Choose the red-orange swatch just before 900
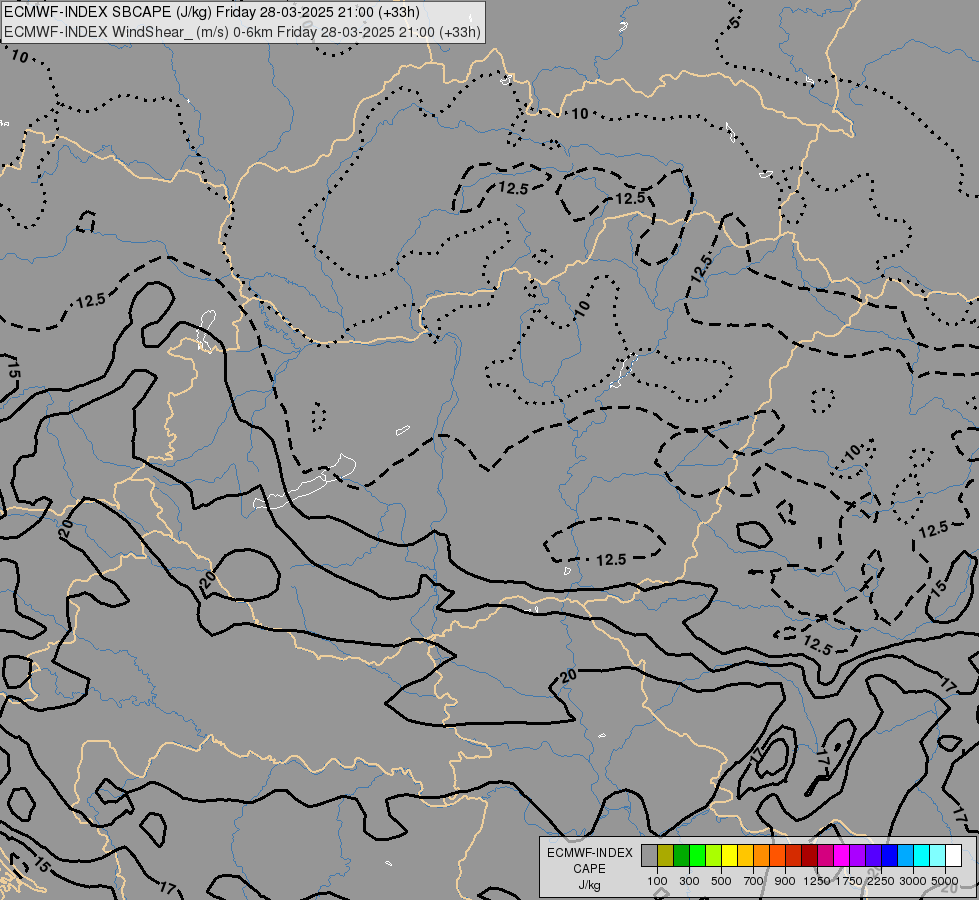 click(777, 856)
